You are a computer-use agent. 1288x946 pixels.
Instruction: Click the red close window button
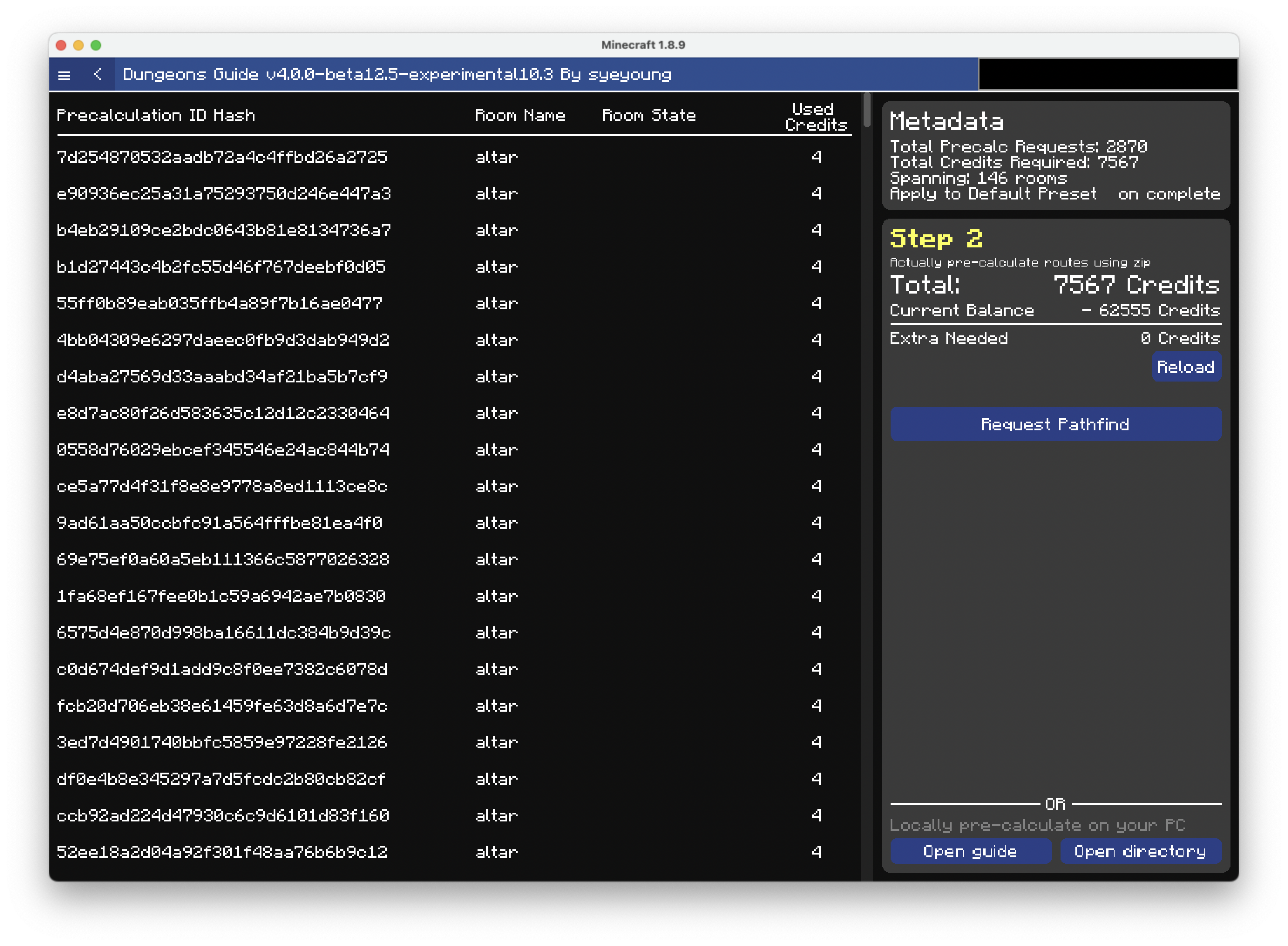(x=61, y=45)
